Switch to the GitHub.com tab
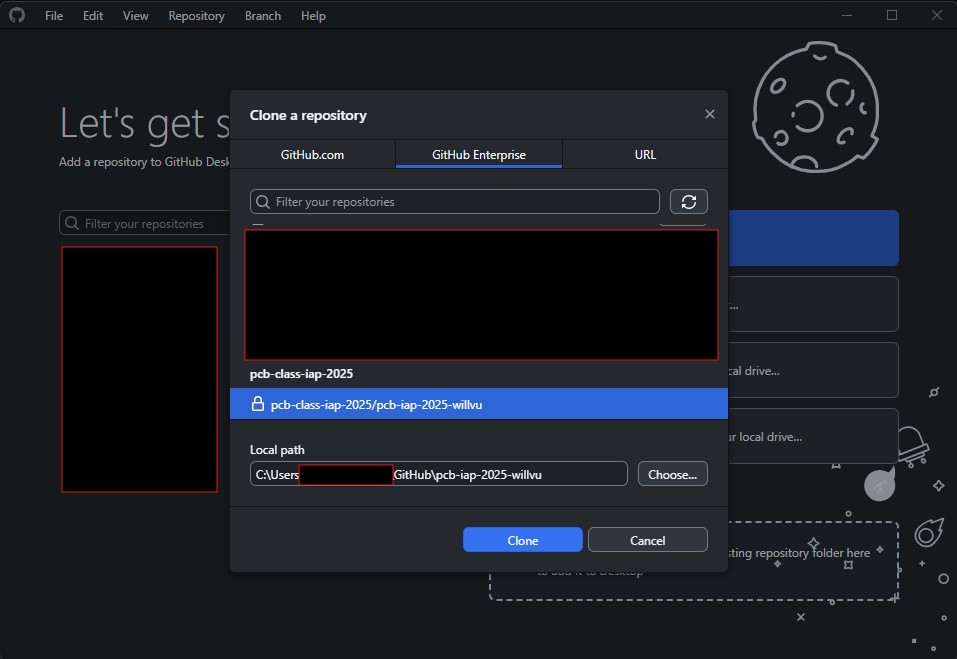957x659 pixels. tap(310, 154)
